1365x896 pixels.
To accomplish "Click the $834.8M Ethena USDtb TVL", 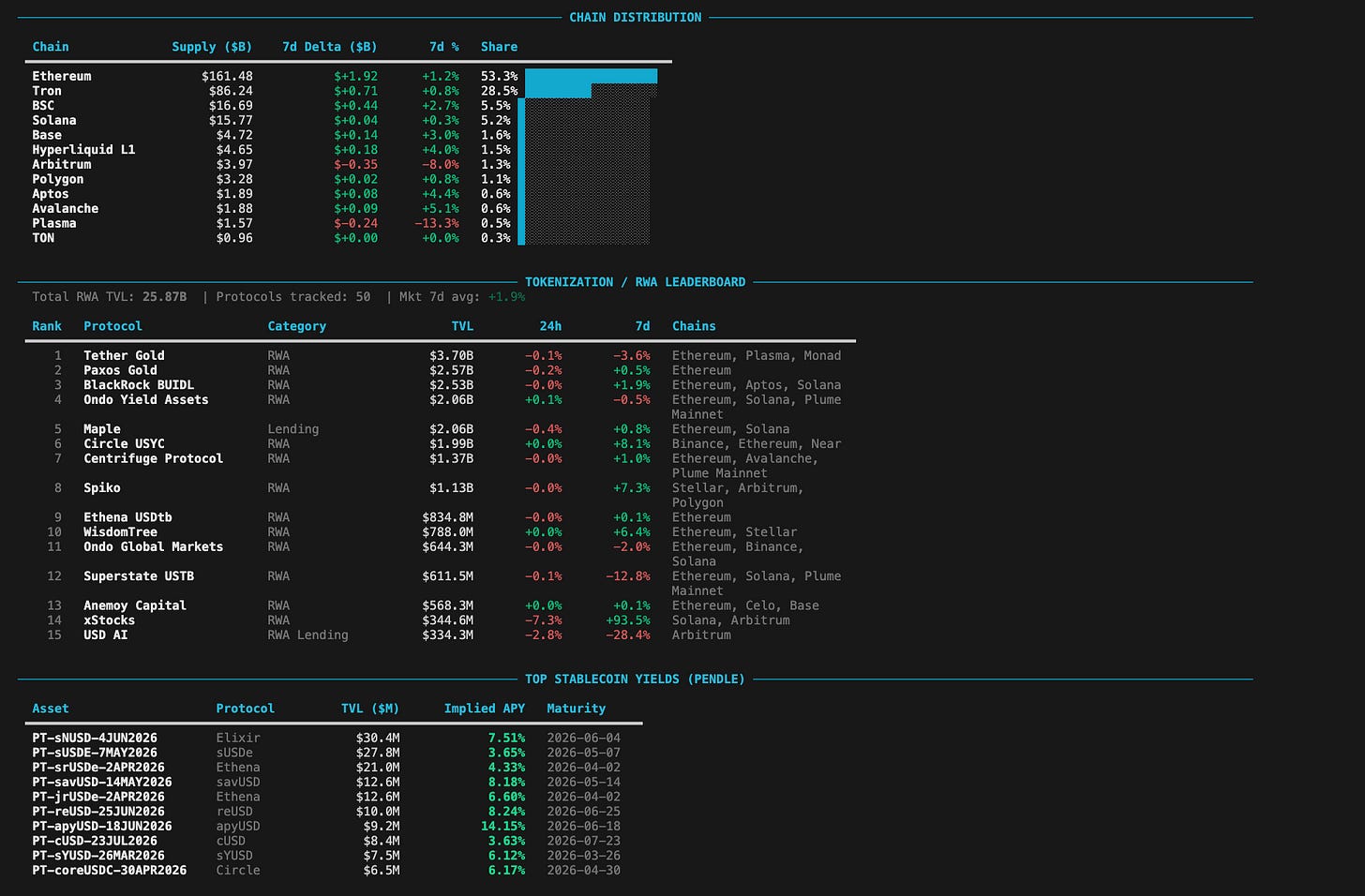I will (x=447, y=517).
